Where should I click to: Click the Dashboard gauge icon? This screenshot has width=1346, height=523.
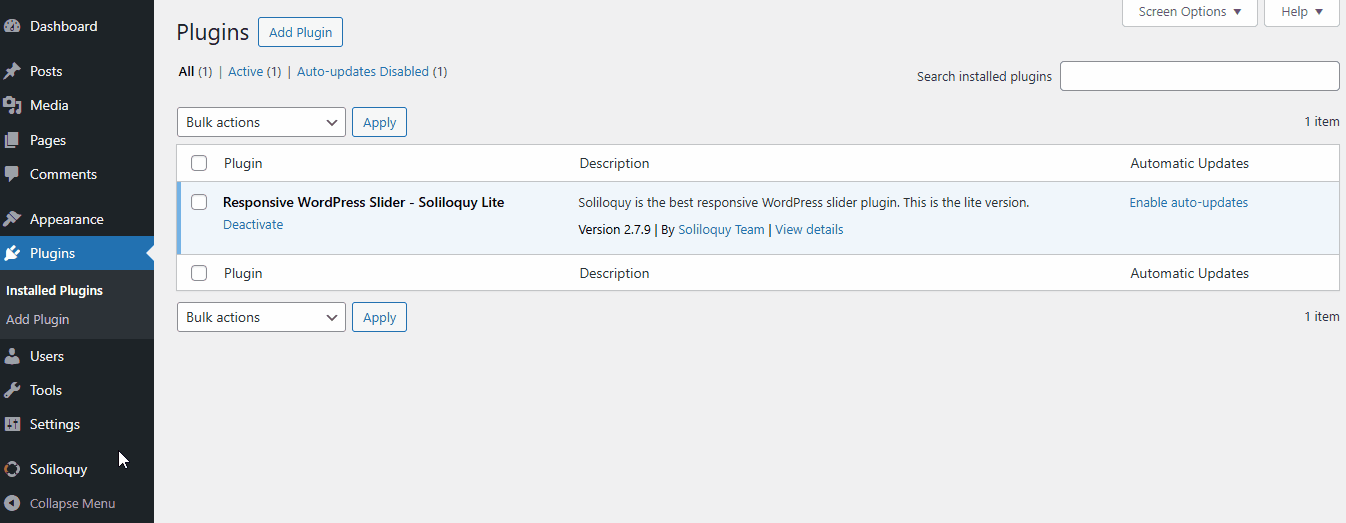(x=12, y=26)
